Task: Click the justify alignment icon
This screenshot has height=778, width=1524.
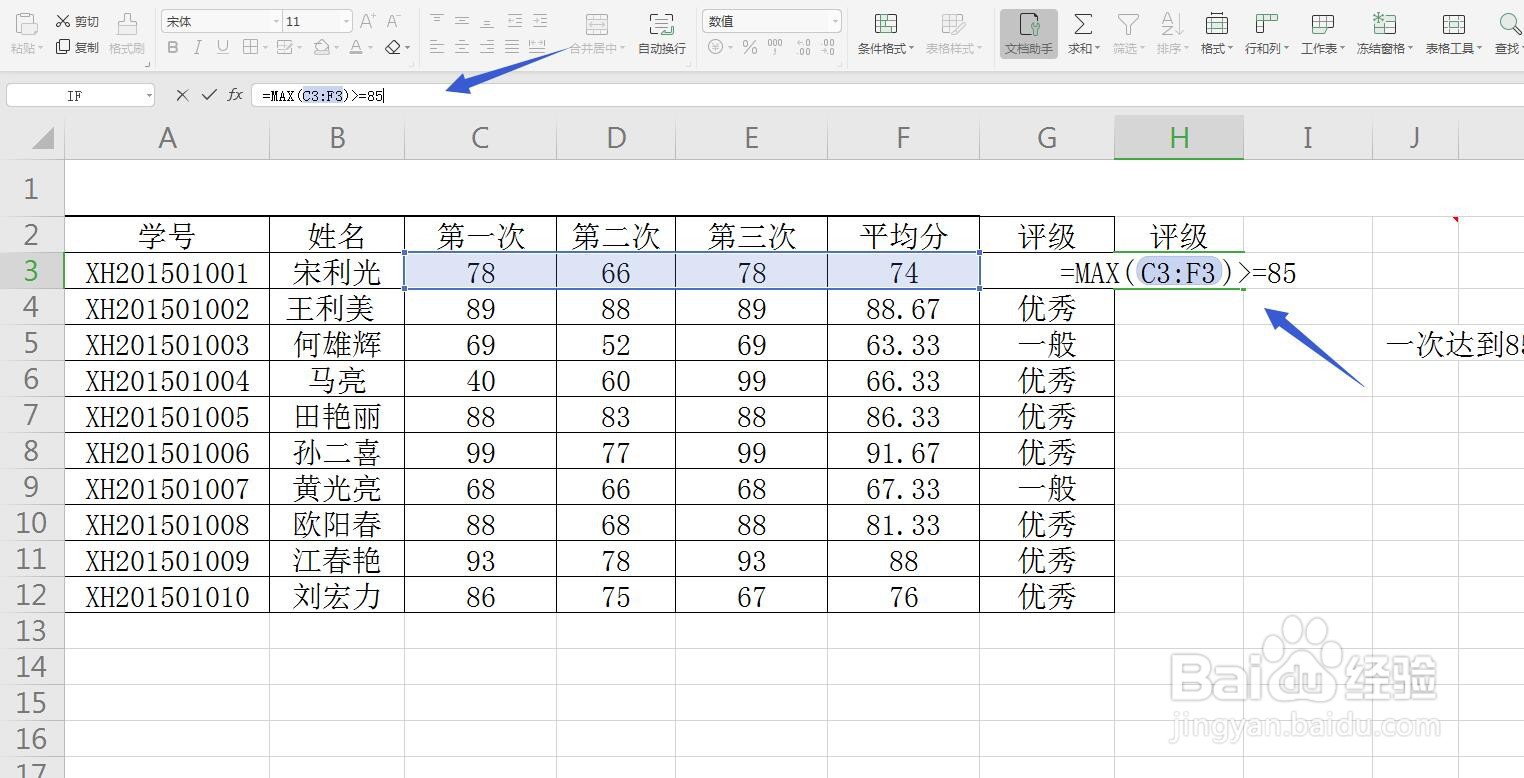Action: (513, 47)
